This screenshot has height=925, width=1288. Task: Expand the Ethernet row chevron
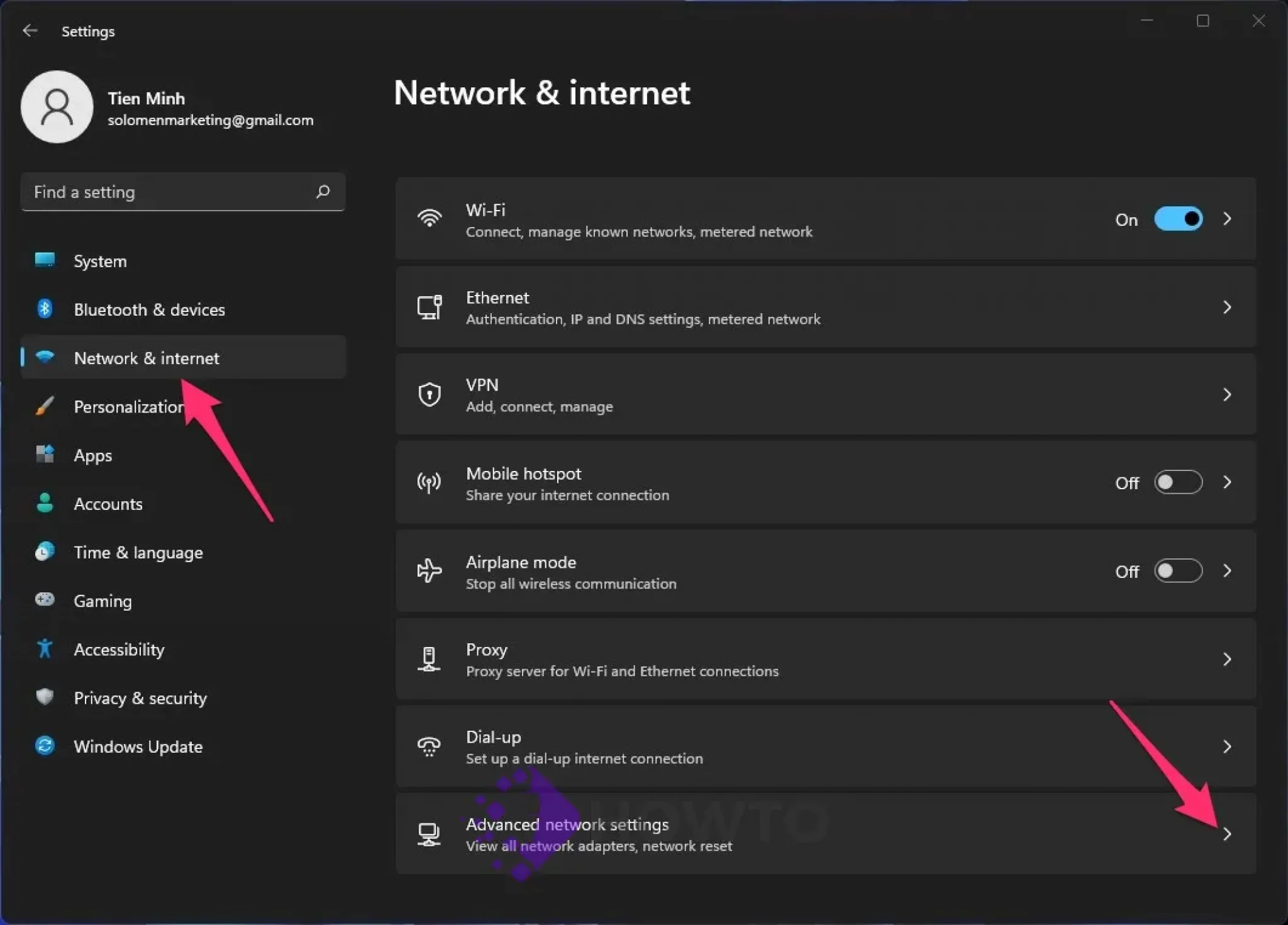1226,307
